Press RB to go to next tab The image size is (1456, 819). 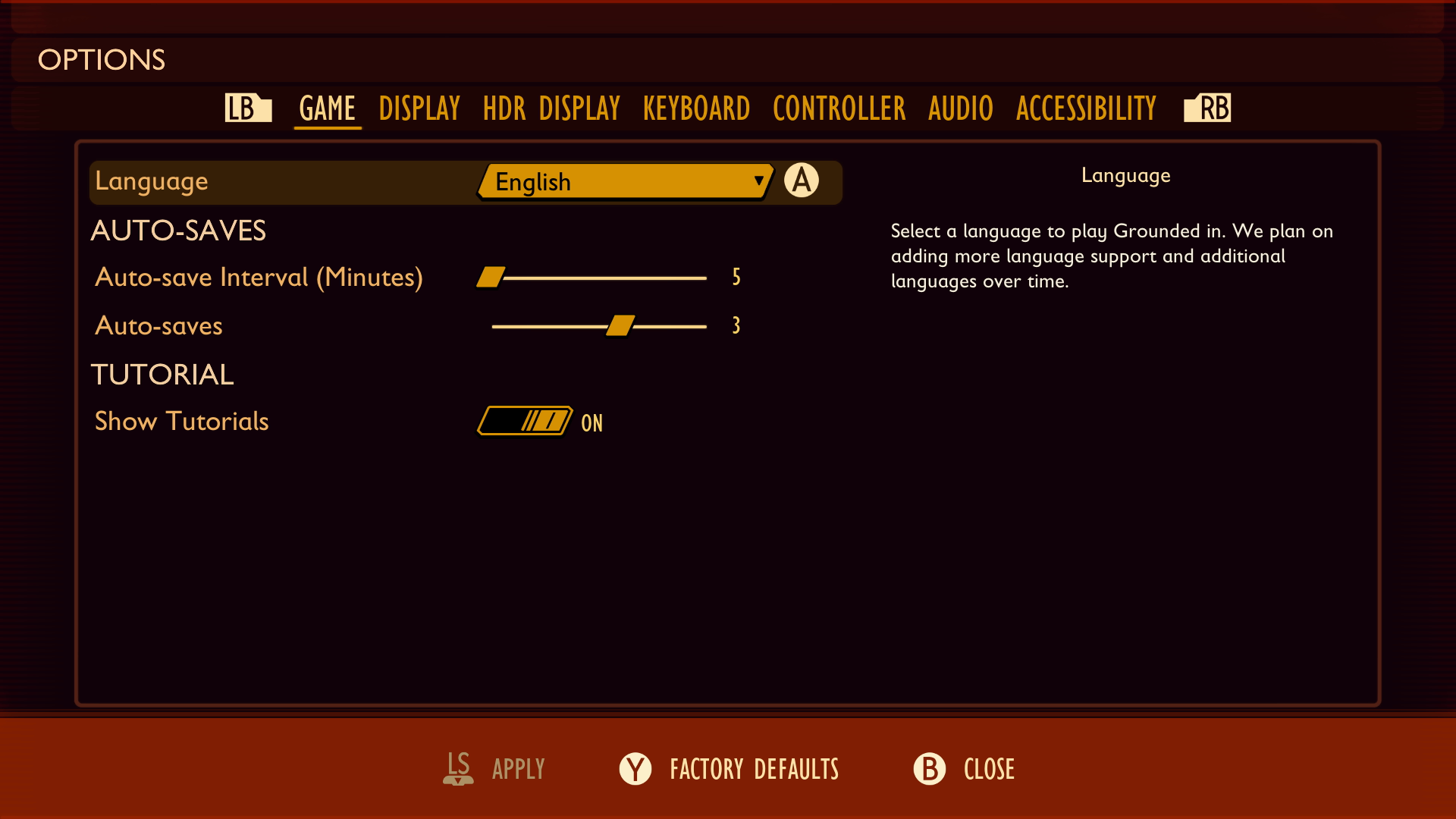click(x=1211, y=107)
